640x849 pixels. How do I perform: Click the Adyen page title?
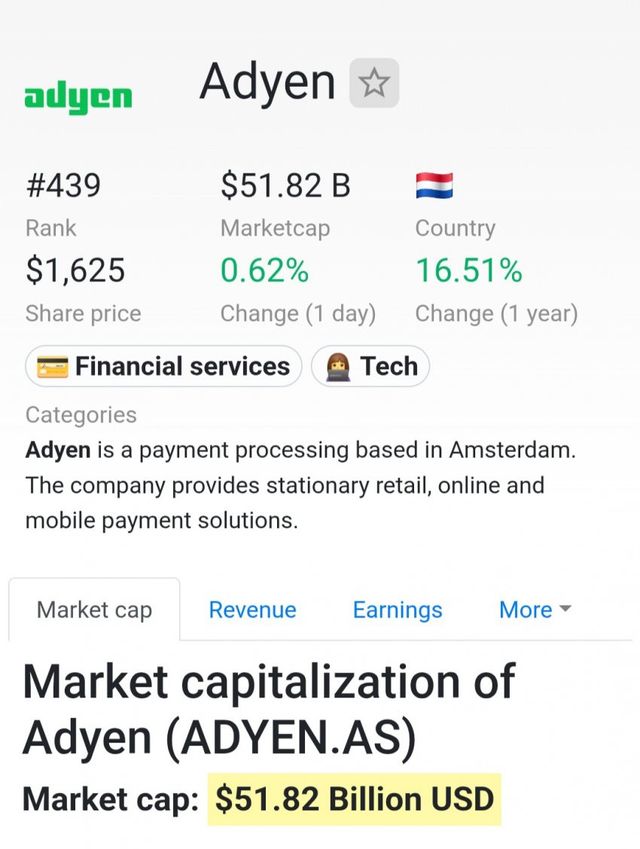pyautogui.click(x=267, y=81)
